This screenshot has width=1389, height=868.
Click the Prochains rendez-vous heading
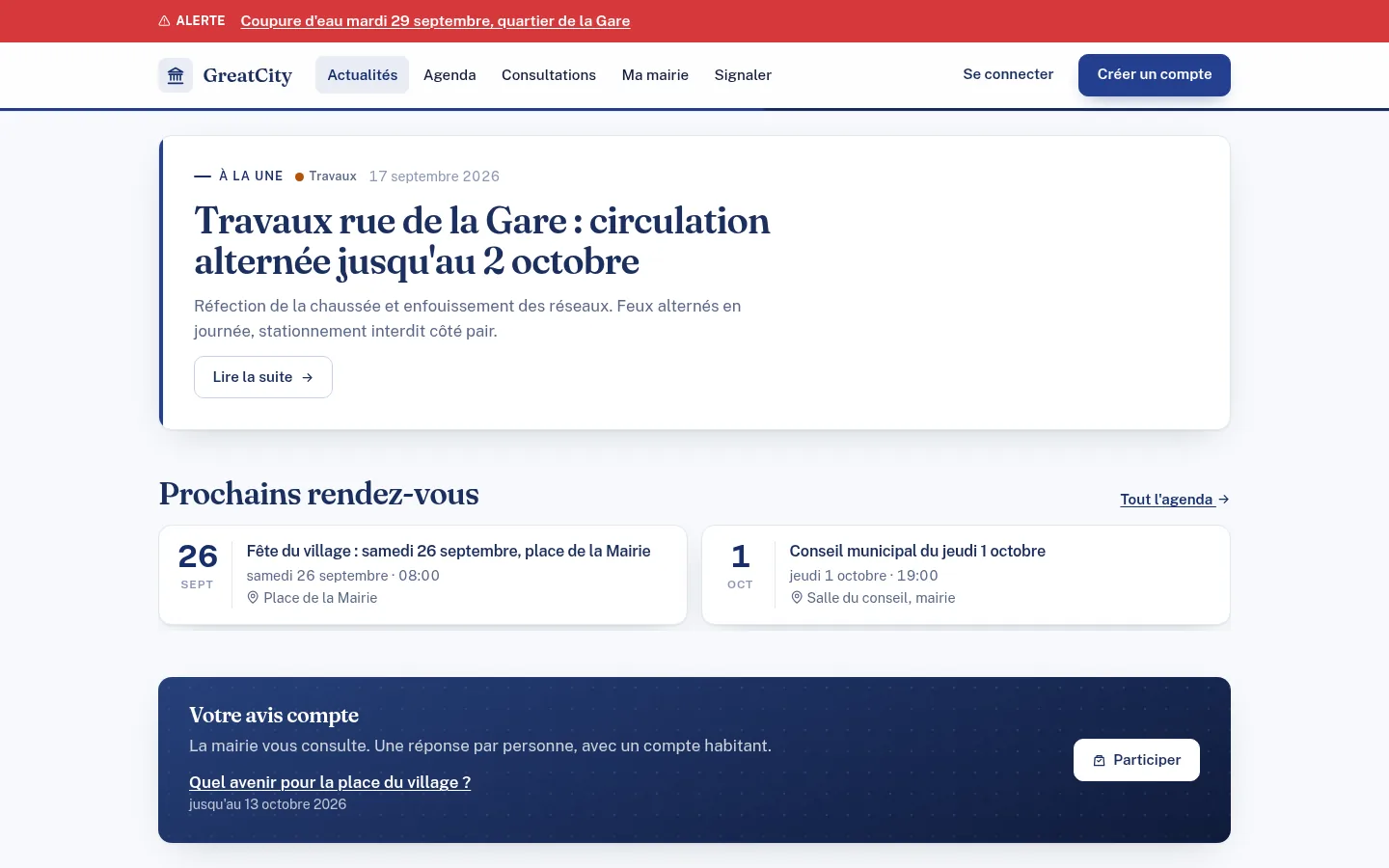319,494
